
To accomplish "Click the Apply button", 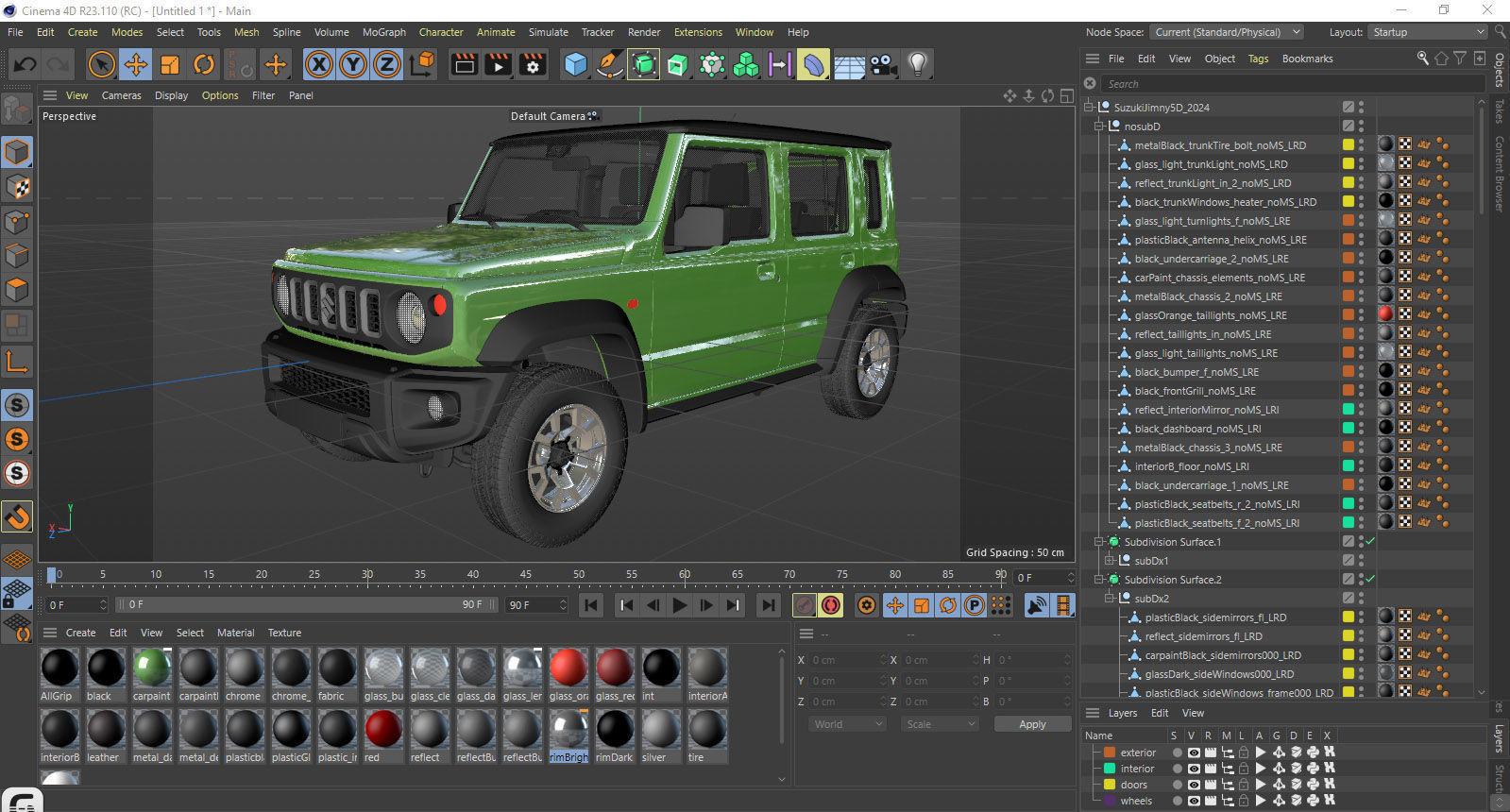I will (x=1032, y=724).
